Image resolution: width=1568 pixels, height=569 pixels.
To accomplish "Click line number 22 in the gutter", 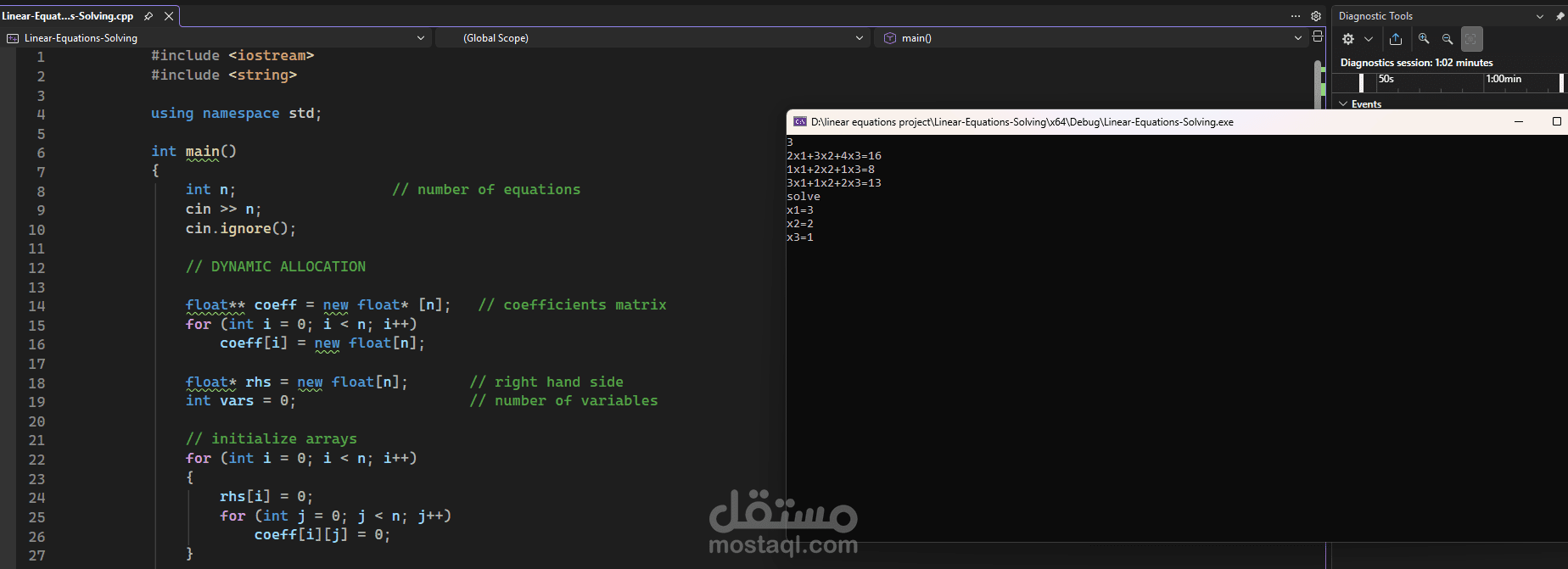I will click(x=36, y=460).
